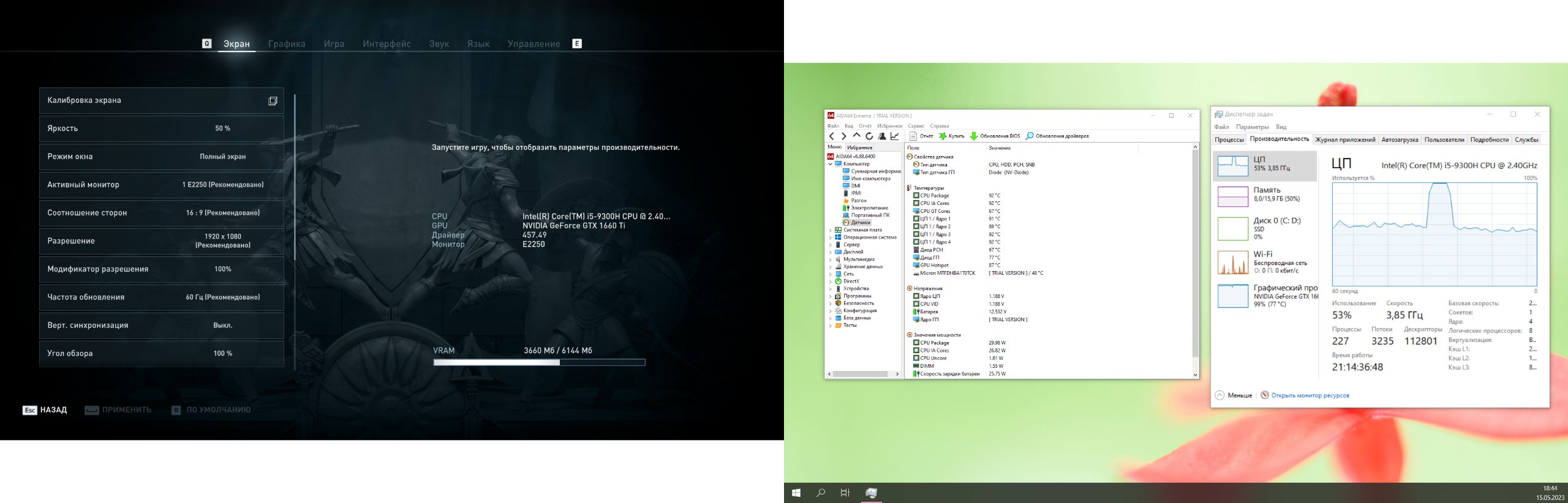The height and width of the screenshot is (503, 1568).
Task: Open Параметры menu in Task Manager
Action: click(1252, 127)
